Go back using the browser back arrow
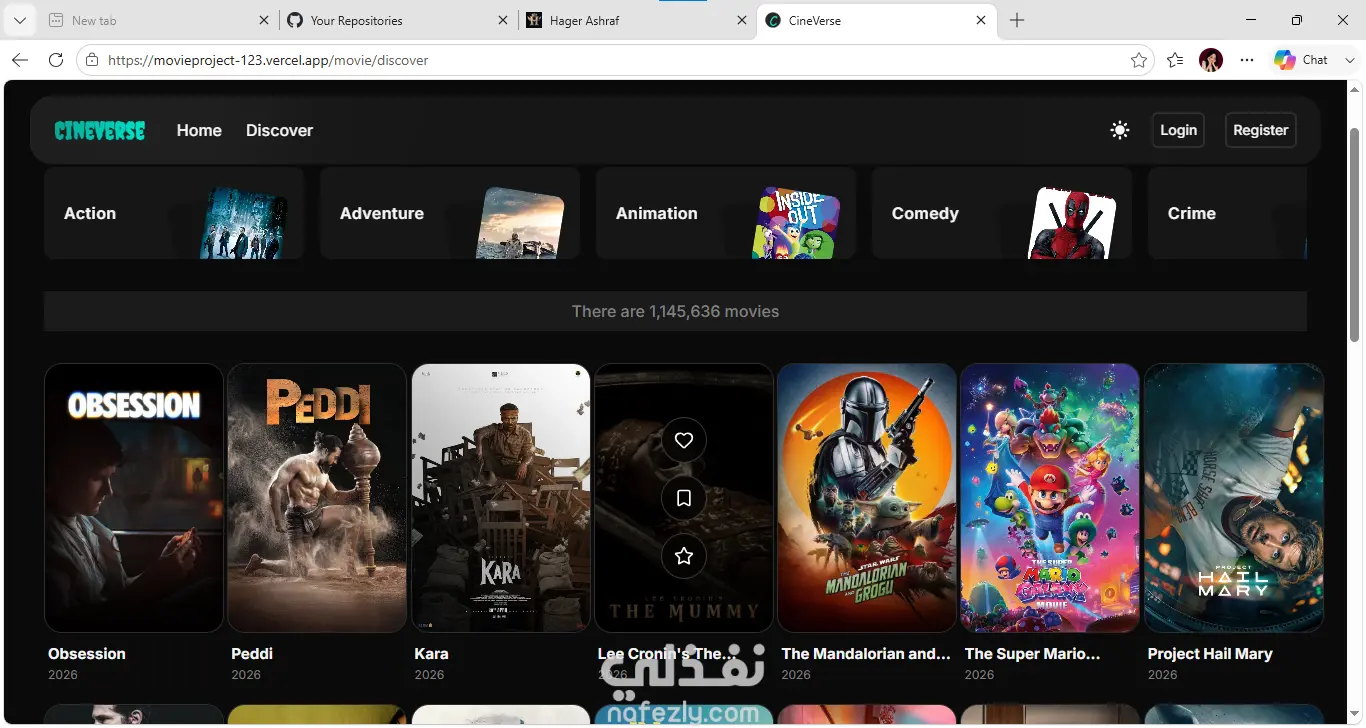 [x=20, y=60]
